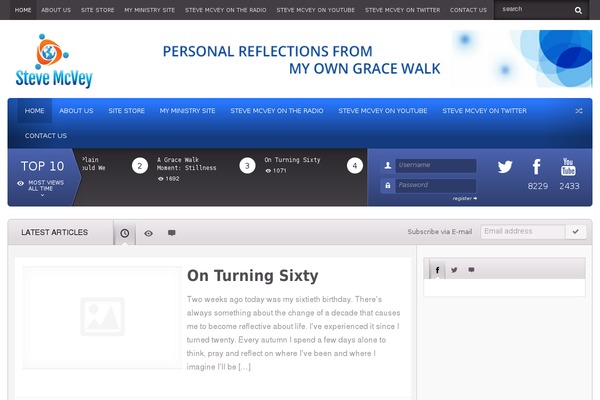
Task: Select number 3 in Top 10 carousel
Action: 247,166
